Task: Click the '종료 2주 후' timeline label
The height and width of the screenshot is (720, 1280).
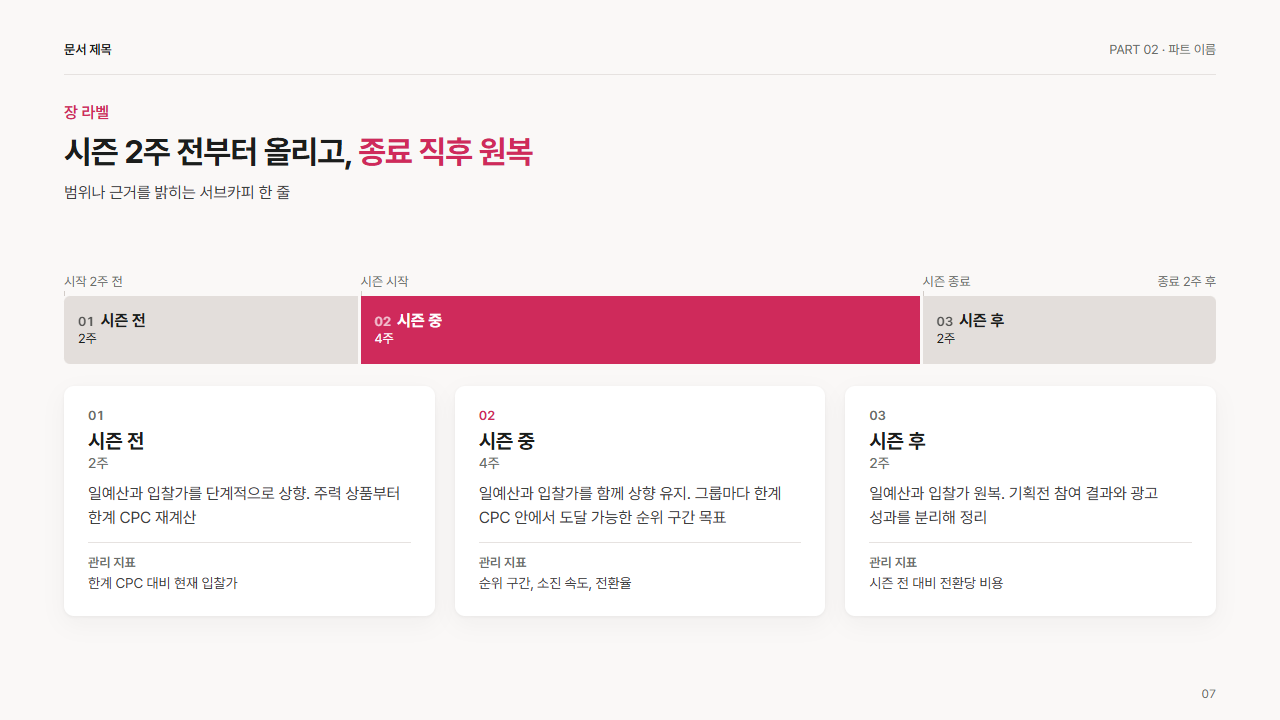Action: click(1186, 282)
